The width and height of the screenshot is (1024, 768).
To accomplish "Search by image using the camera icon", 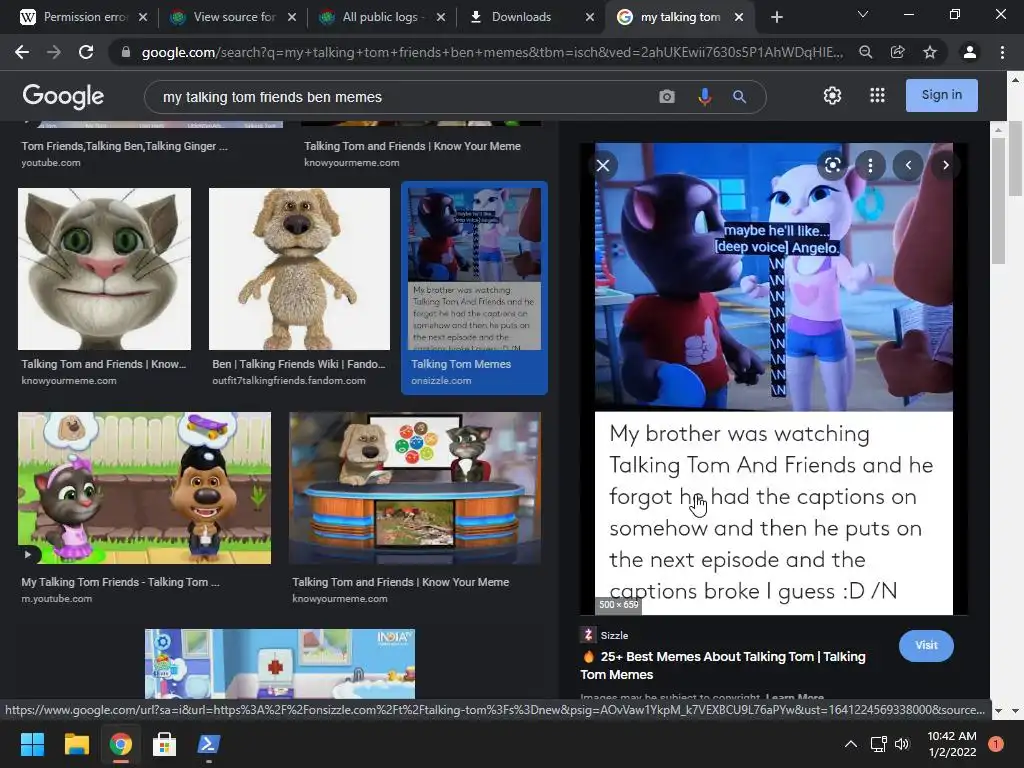I will click(667, 97).
